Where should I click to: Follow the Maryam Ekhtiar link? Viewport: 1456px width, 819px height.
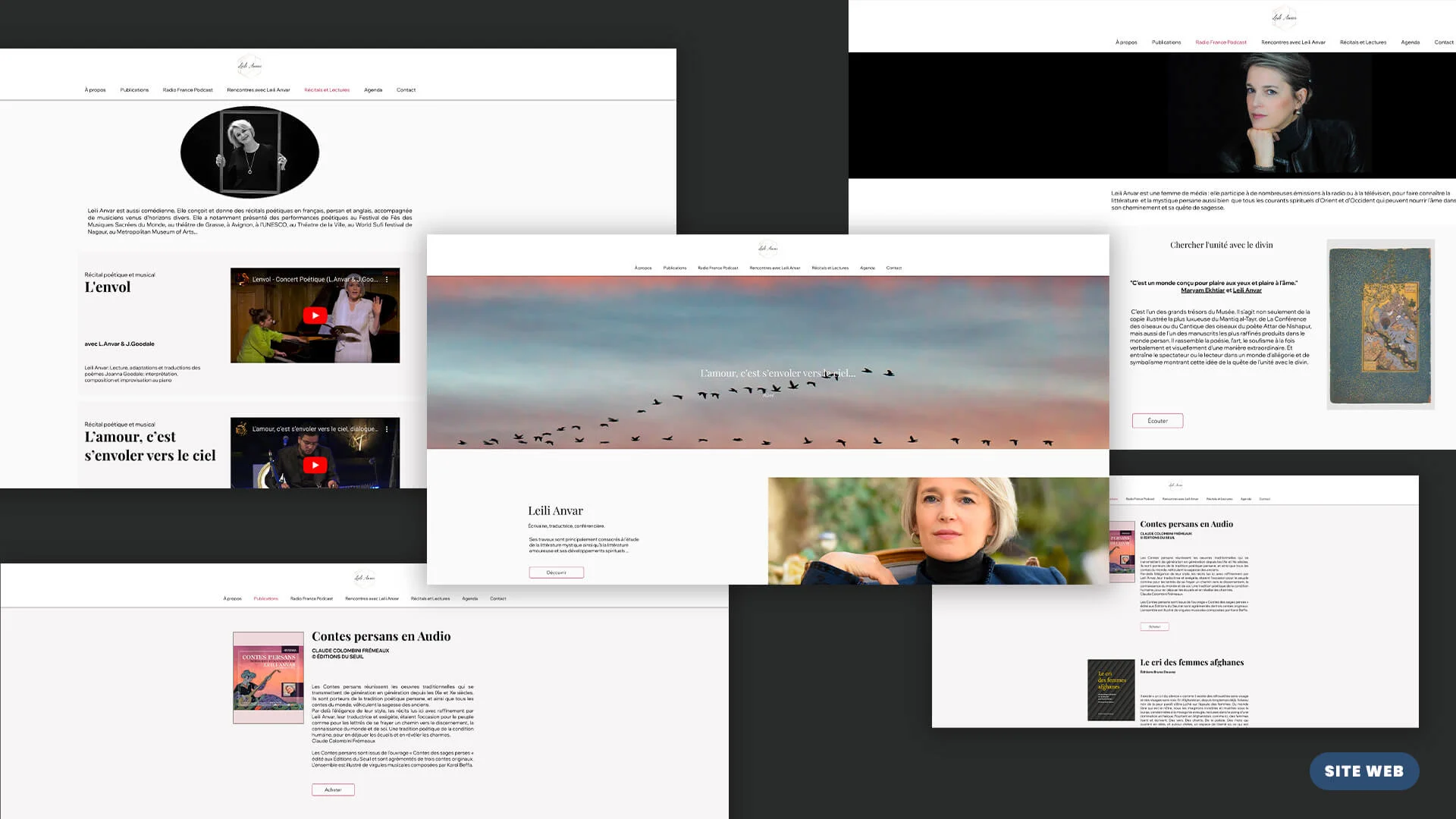point(1202,290)
